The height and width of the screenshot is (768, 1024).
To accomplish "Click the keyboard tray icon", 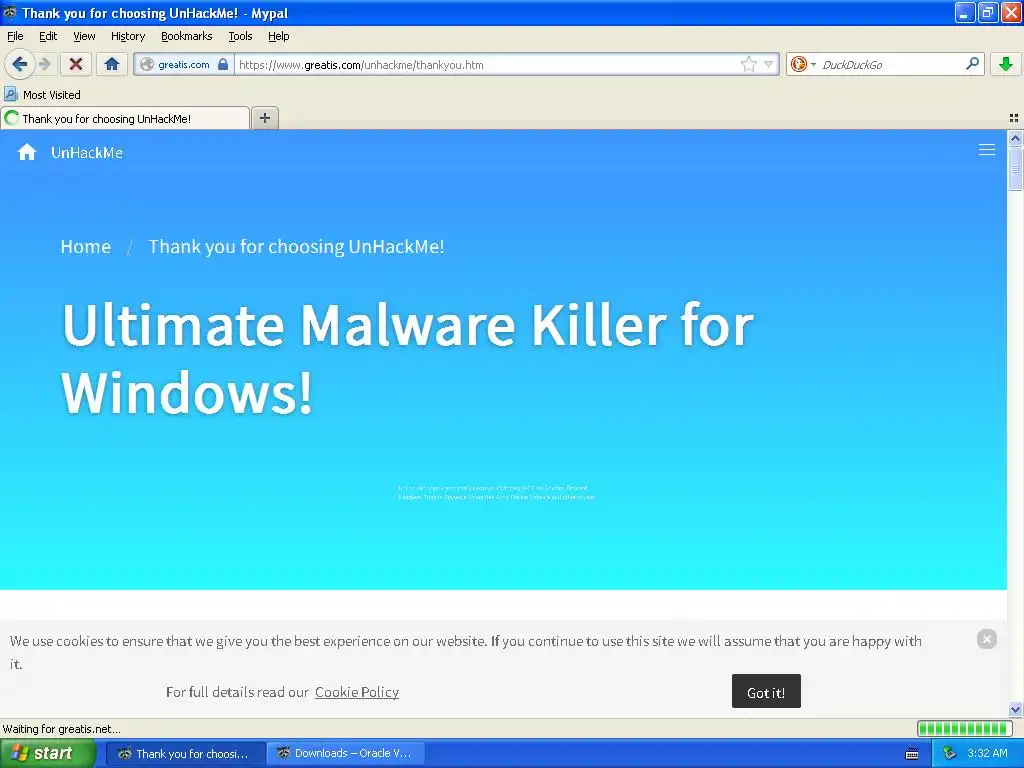I will point(912,754).
